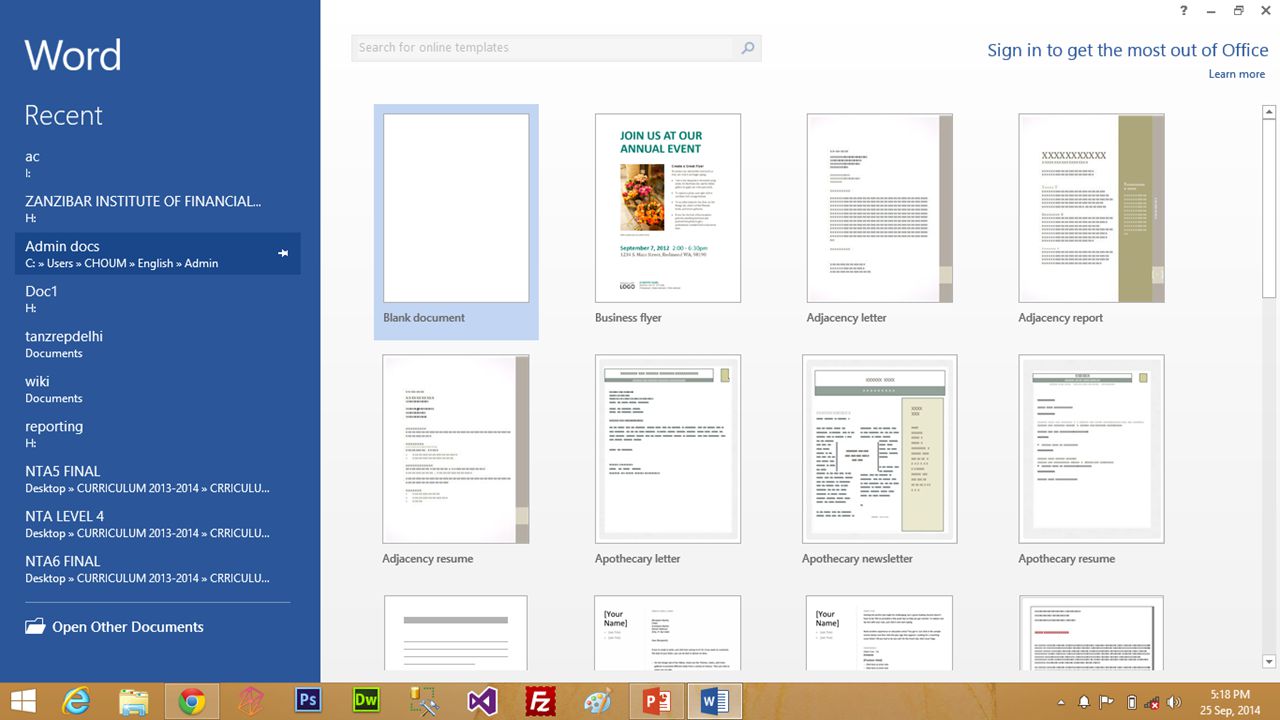Open Photoshop from the taskbar
This screenshot has width=1280, height=720.
(x=309, y=701)
